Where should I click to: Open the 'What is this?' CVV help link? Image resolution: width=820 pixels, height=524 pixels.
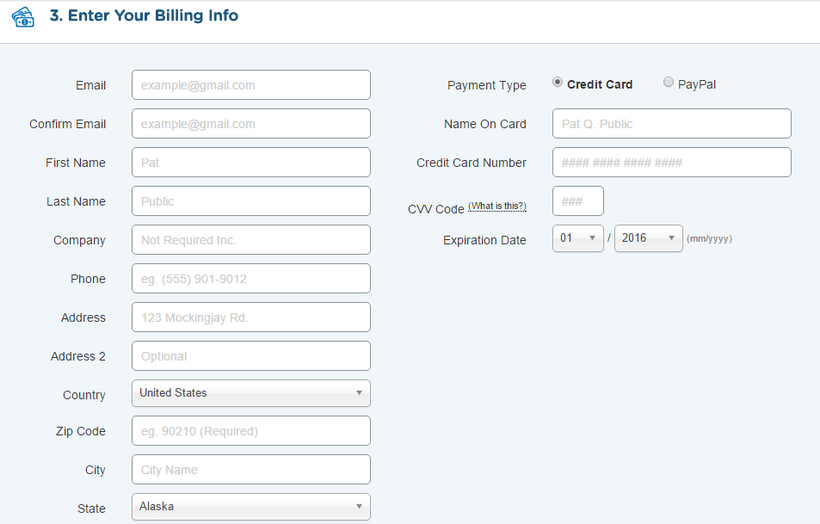point(497,206)
